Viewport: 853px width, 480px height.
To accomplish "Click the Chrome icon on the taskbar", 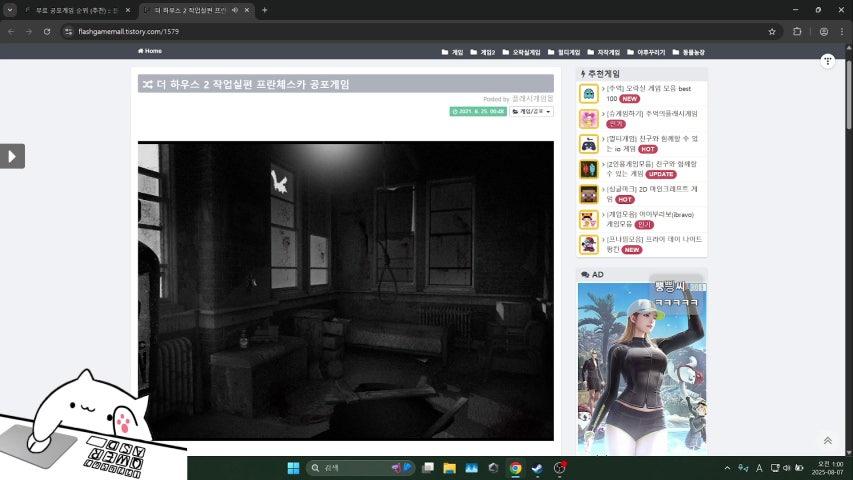I will pos(516,468).
